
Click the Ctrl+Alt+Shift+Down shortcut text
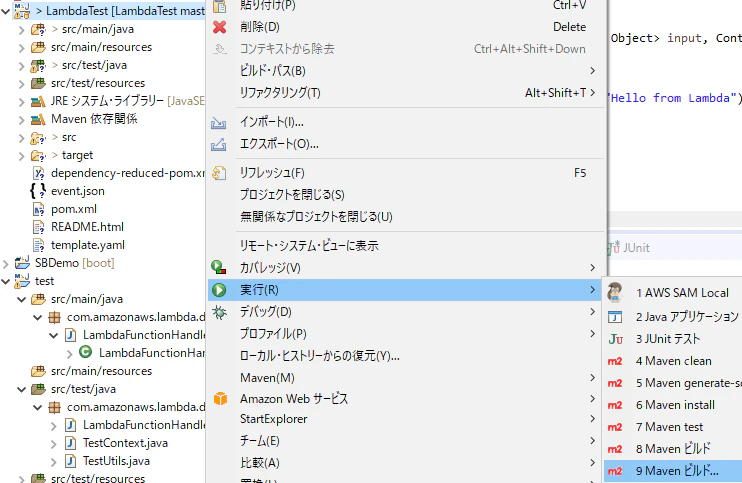(x=530, y=49)
